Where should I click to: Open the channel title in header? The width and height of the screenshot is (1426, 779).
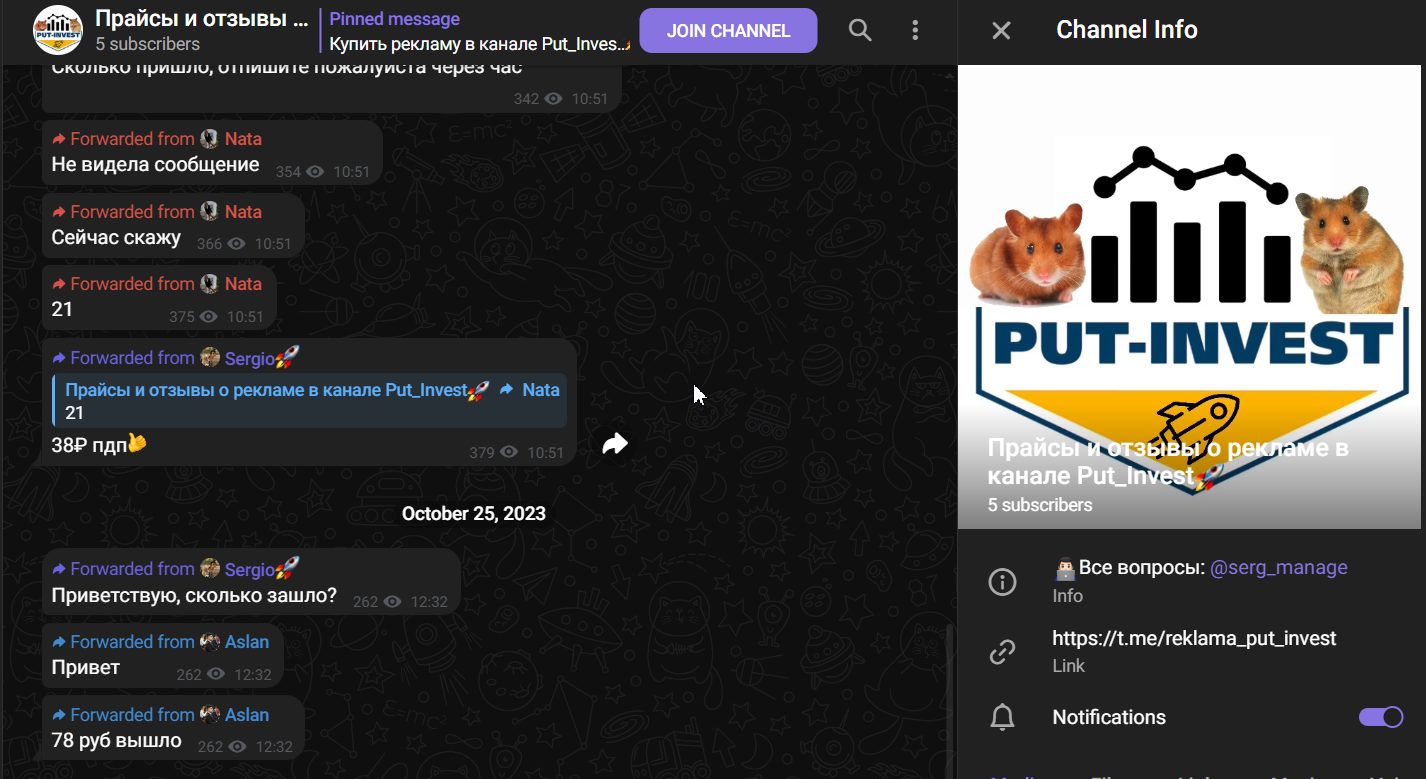coord(202,18)
